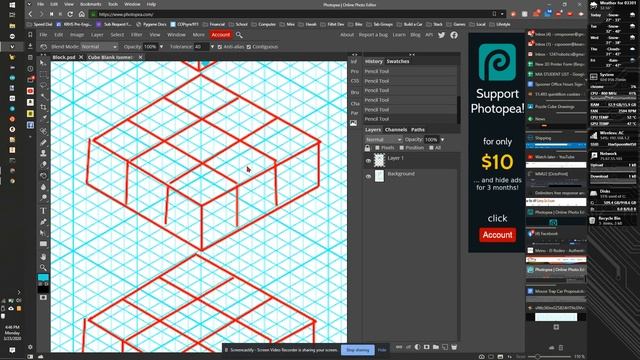Select the Eraser tool
This screenshot has height=360, width=640.
[43, 164]
